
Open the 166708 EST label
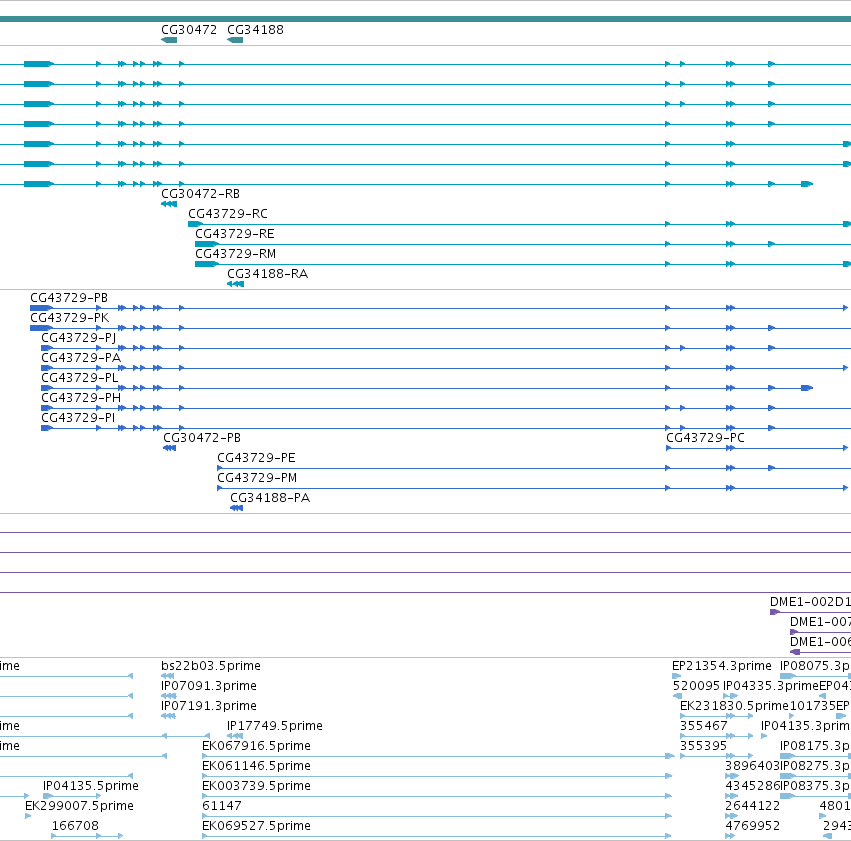[x=75, y=826]
